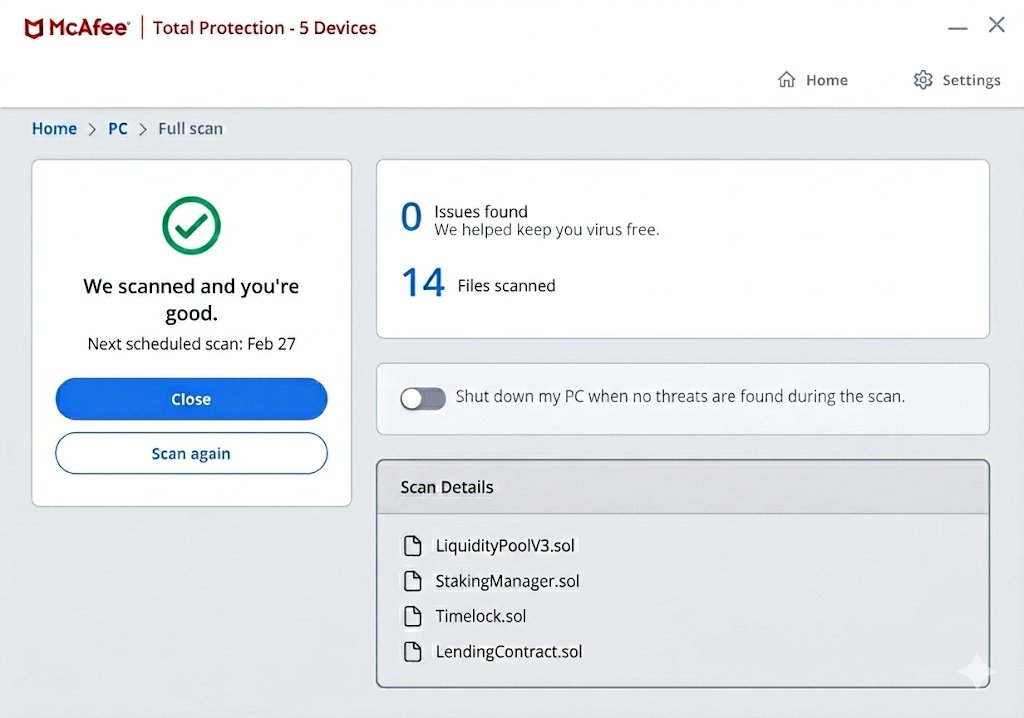Select StakingManager.sol file name
This screenshot has width=1024, height=718.
[507, 581]
